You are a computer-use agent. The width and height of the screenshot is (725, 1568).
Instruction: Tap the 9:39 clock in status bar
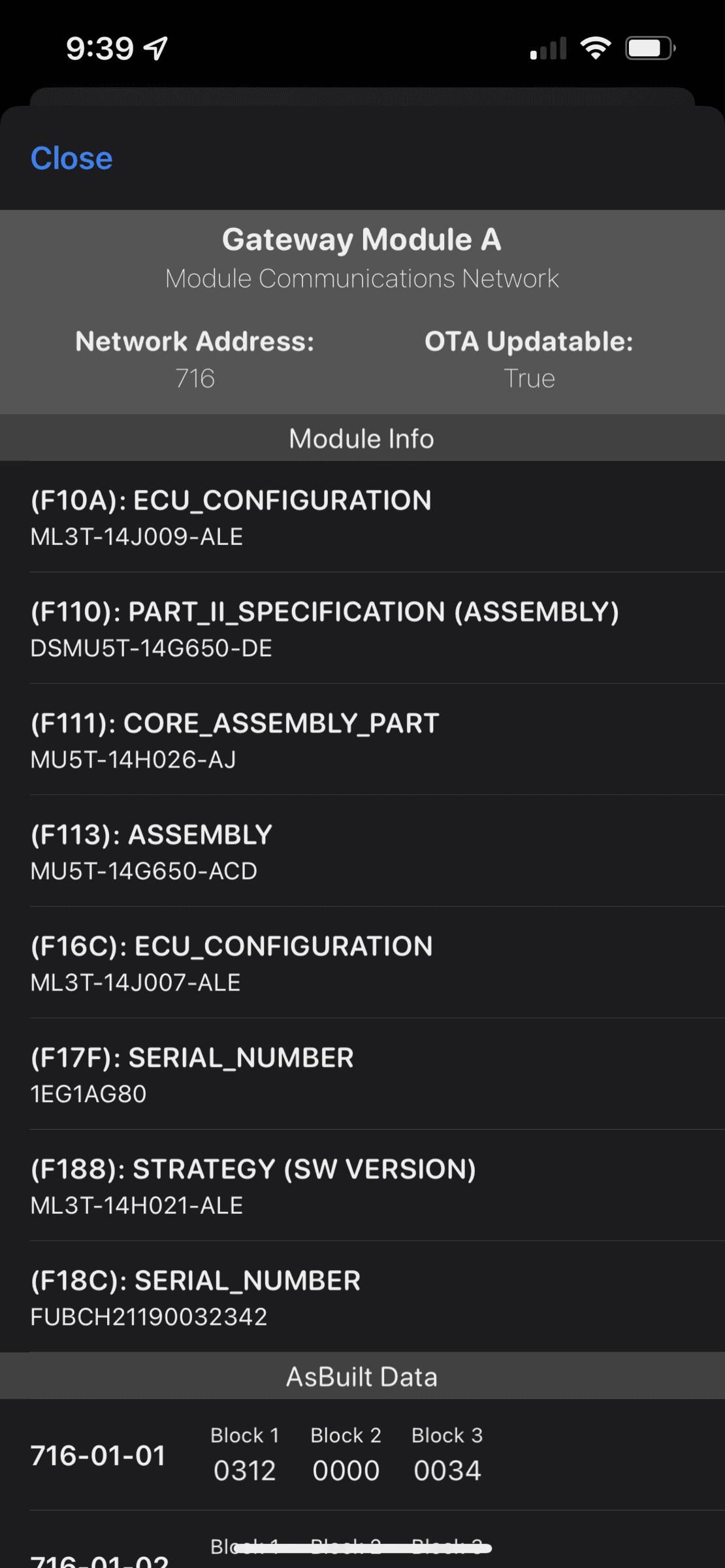pos(100,49)
